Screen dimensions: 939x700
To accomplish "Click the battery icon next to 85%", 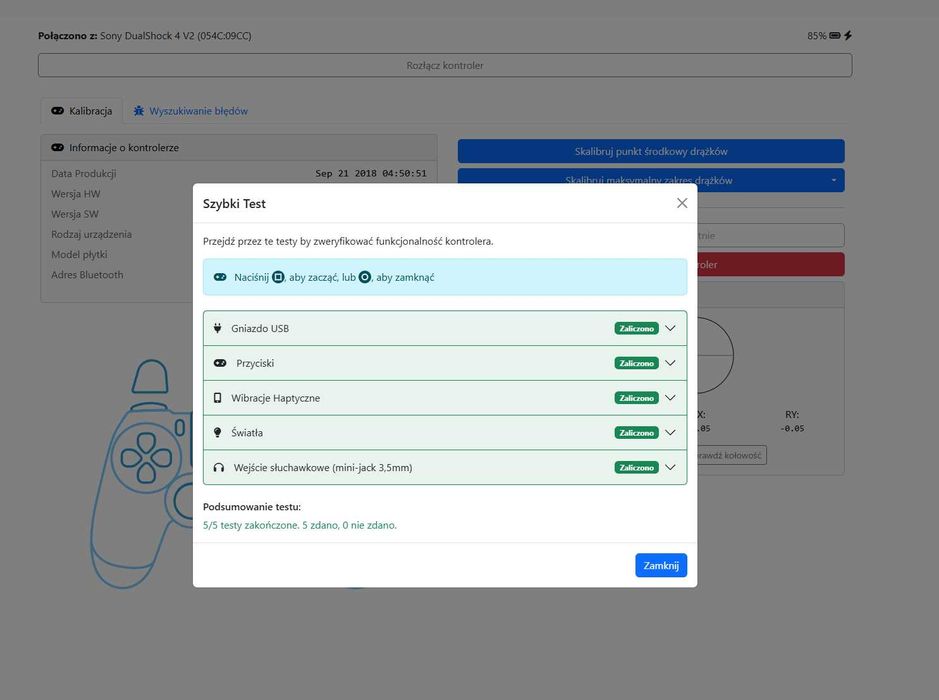I will pos(835,36).
